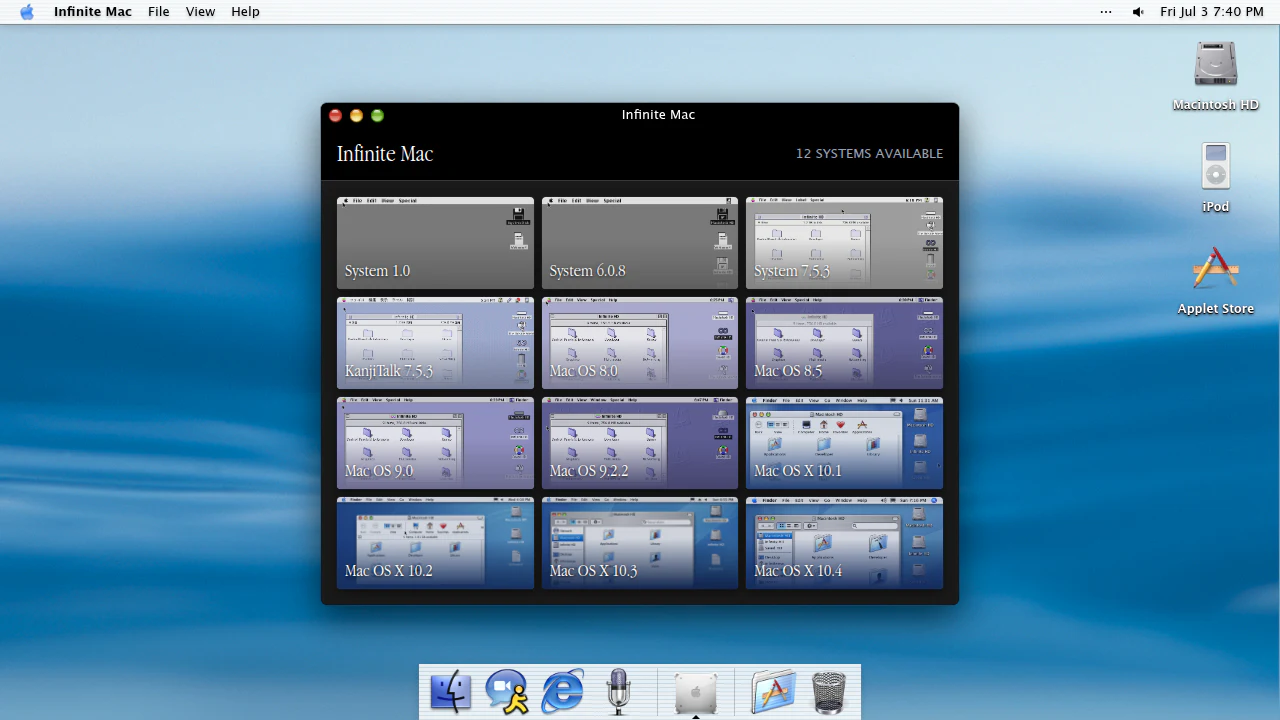Click the ellipsis icon in menu bar

click(1105, 12)
